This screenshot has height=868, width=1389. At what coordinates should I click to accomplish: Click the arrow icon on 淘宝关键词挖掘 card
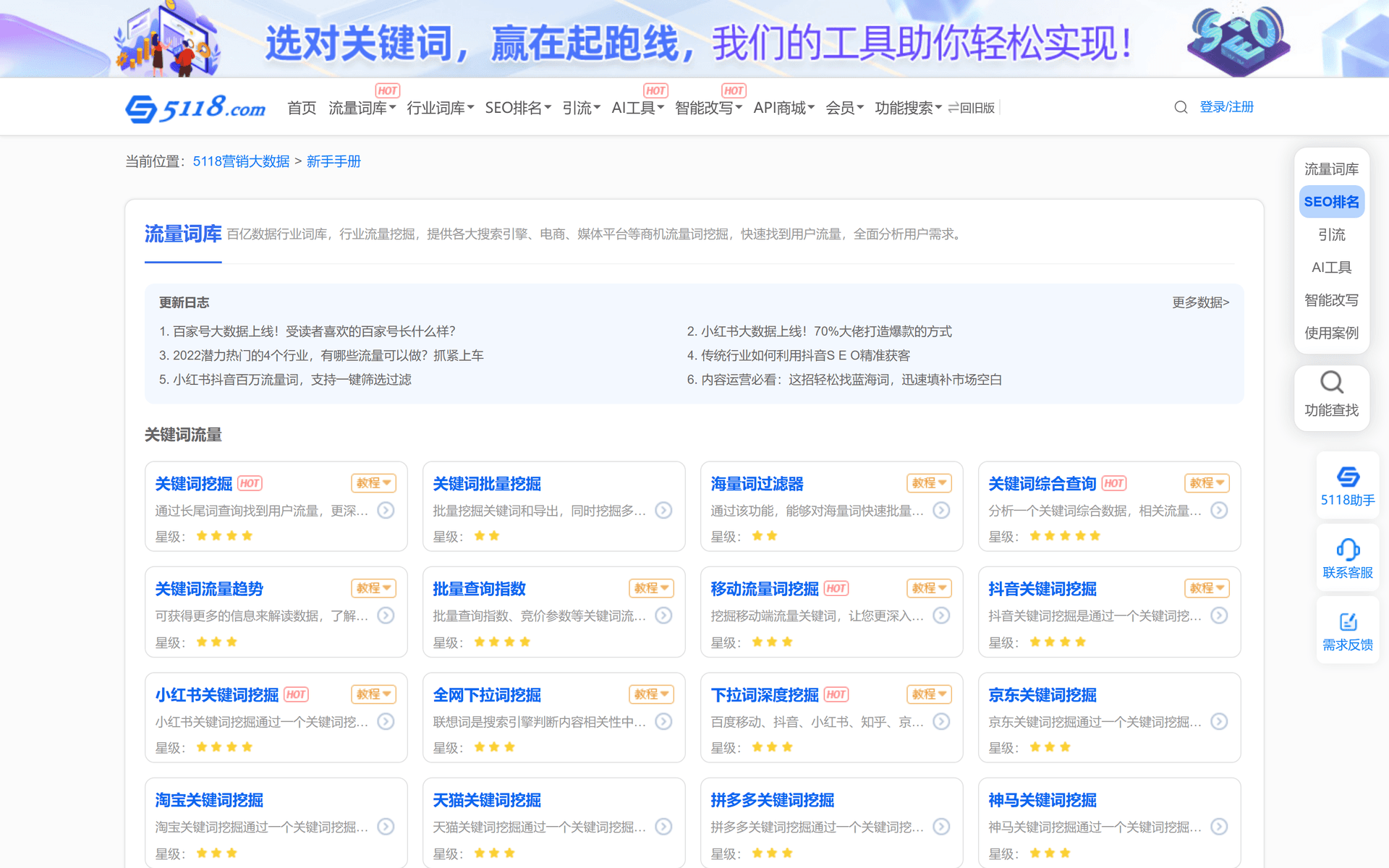[386, 826]
